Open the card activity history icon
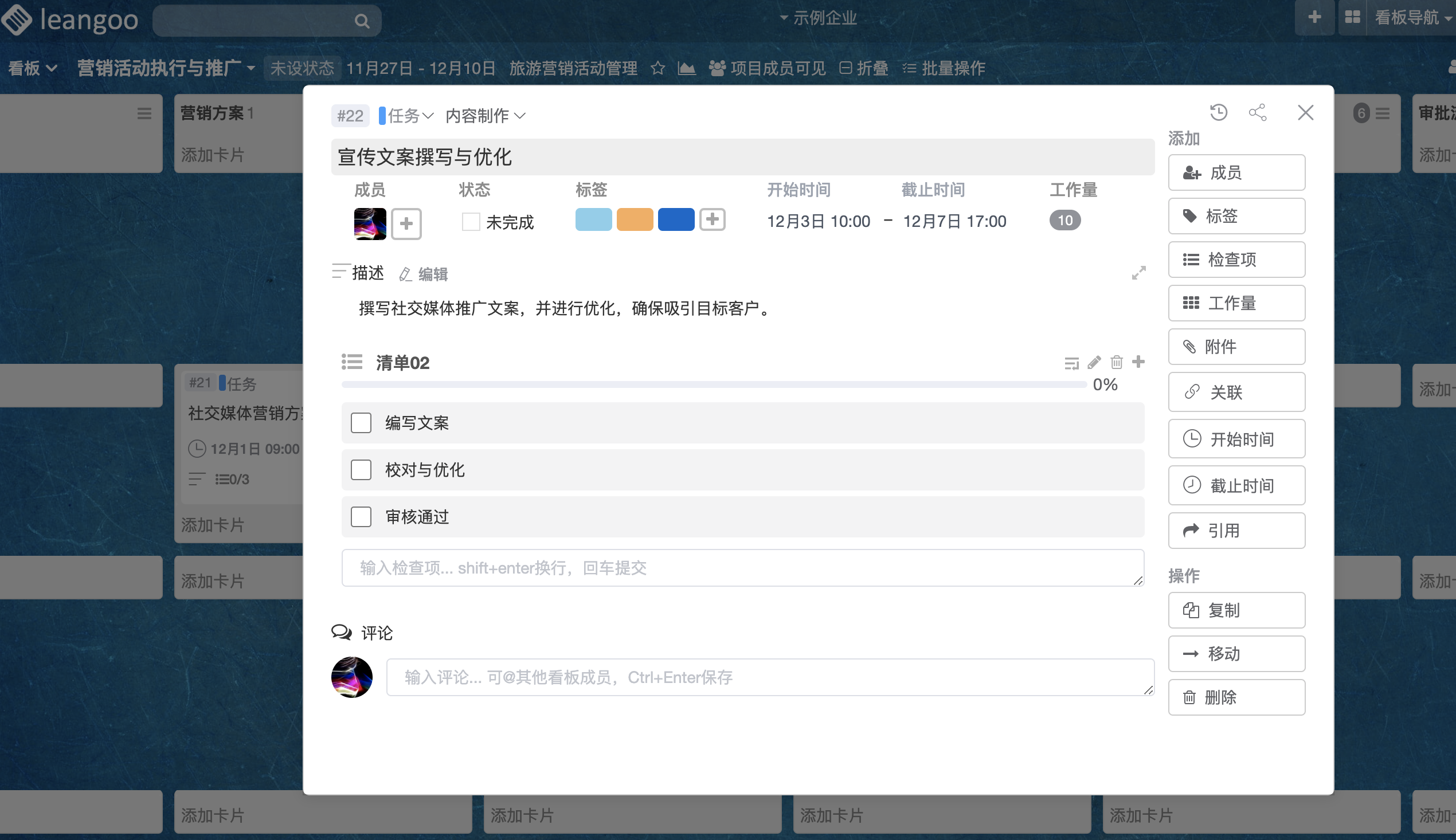 pos(1218,112)
